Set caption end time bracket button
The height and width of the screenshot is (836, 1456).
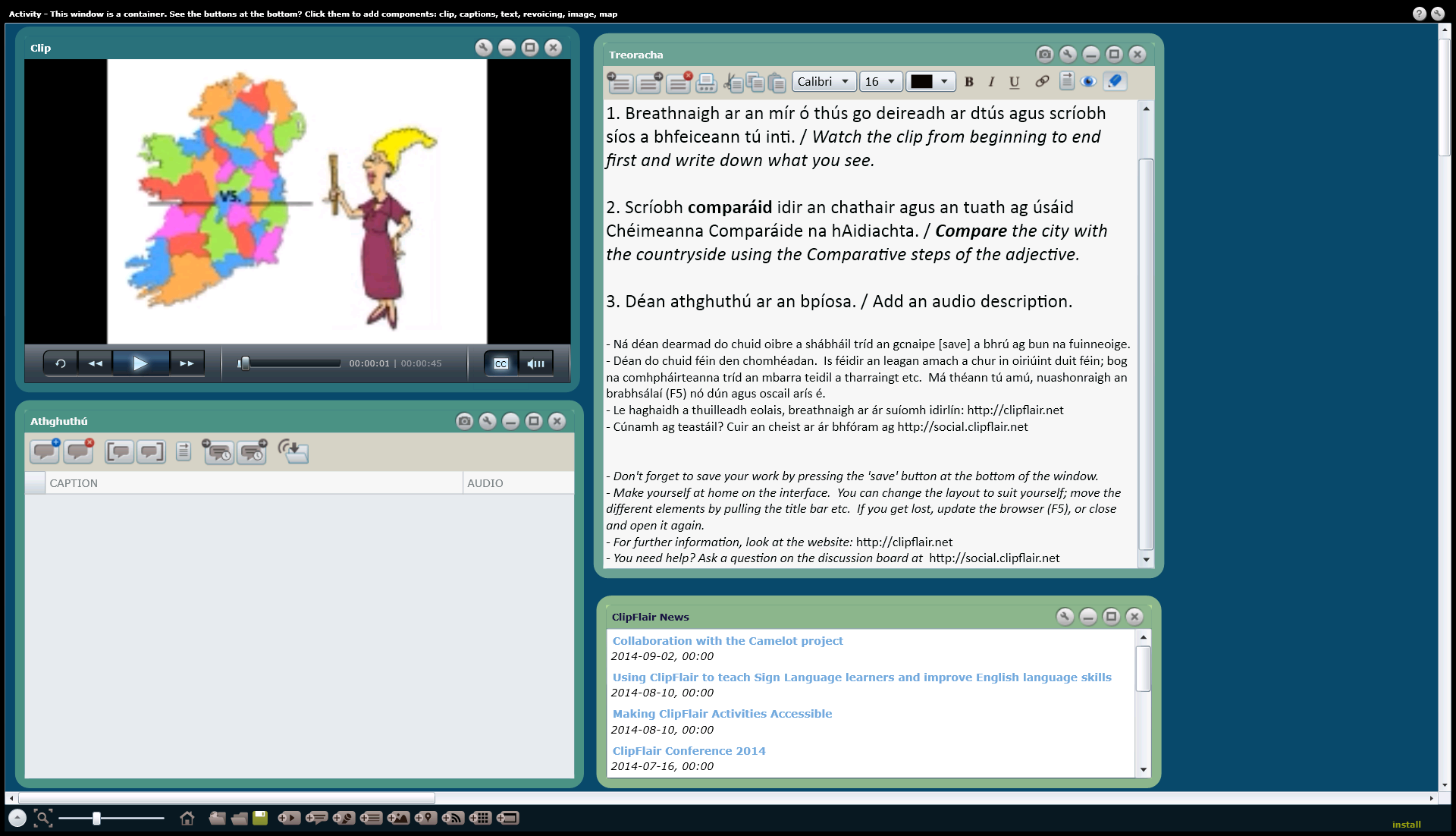coord(151,452)
